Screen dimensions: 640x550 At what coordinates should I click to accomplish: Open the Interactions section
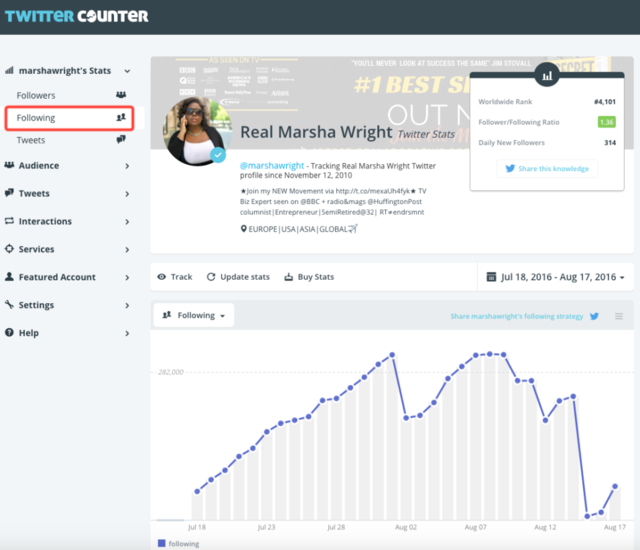pyautogui.click(x=45, y=221)
